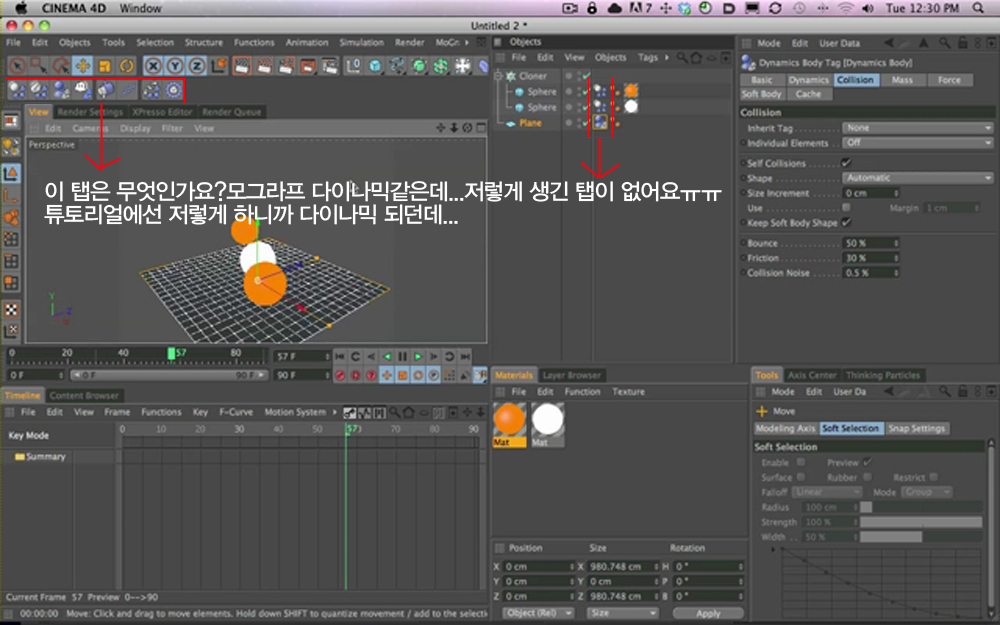This screenshot has width=1000, height=625.
Task: Click the Plane's dynamics body tag
Action: pyautogui.click(x=600, y=122)
